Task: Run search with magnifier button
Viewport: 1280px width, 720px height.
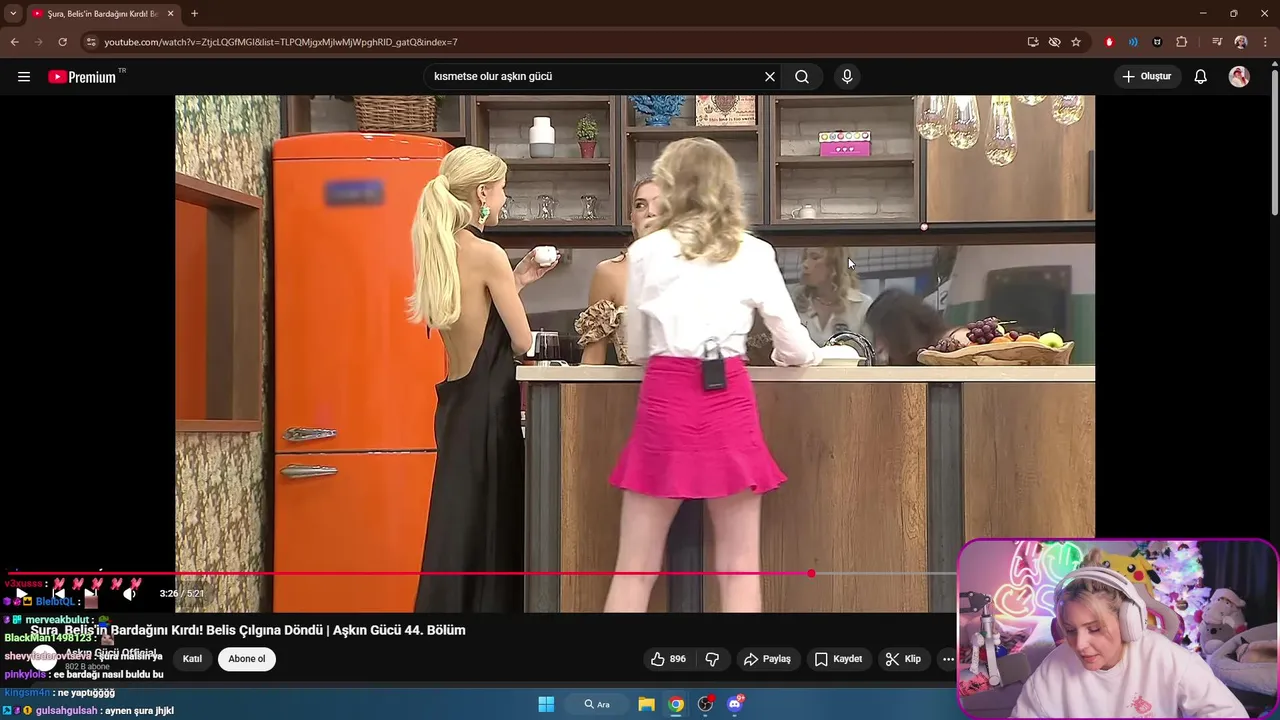Action: [802, 76]
